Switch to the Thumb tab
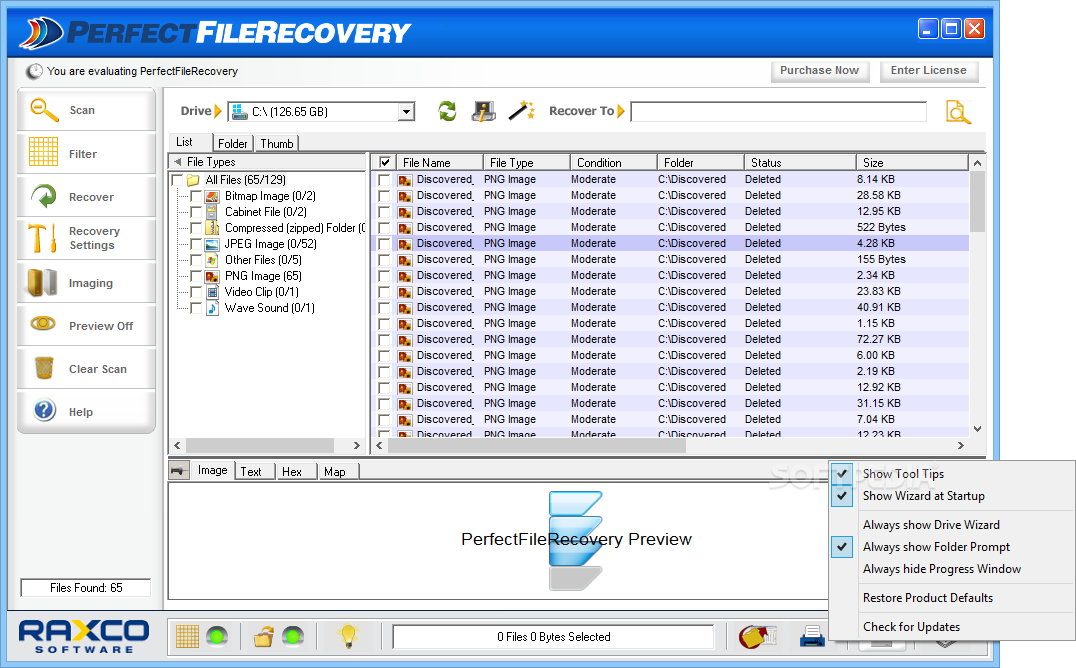The image size is (1076, 668). click(x=277, y=143)
